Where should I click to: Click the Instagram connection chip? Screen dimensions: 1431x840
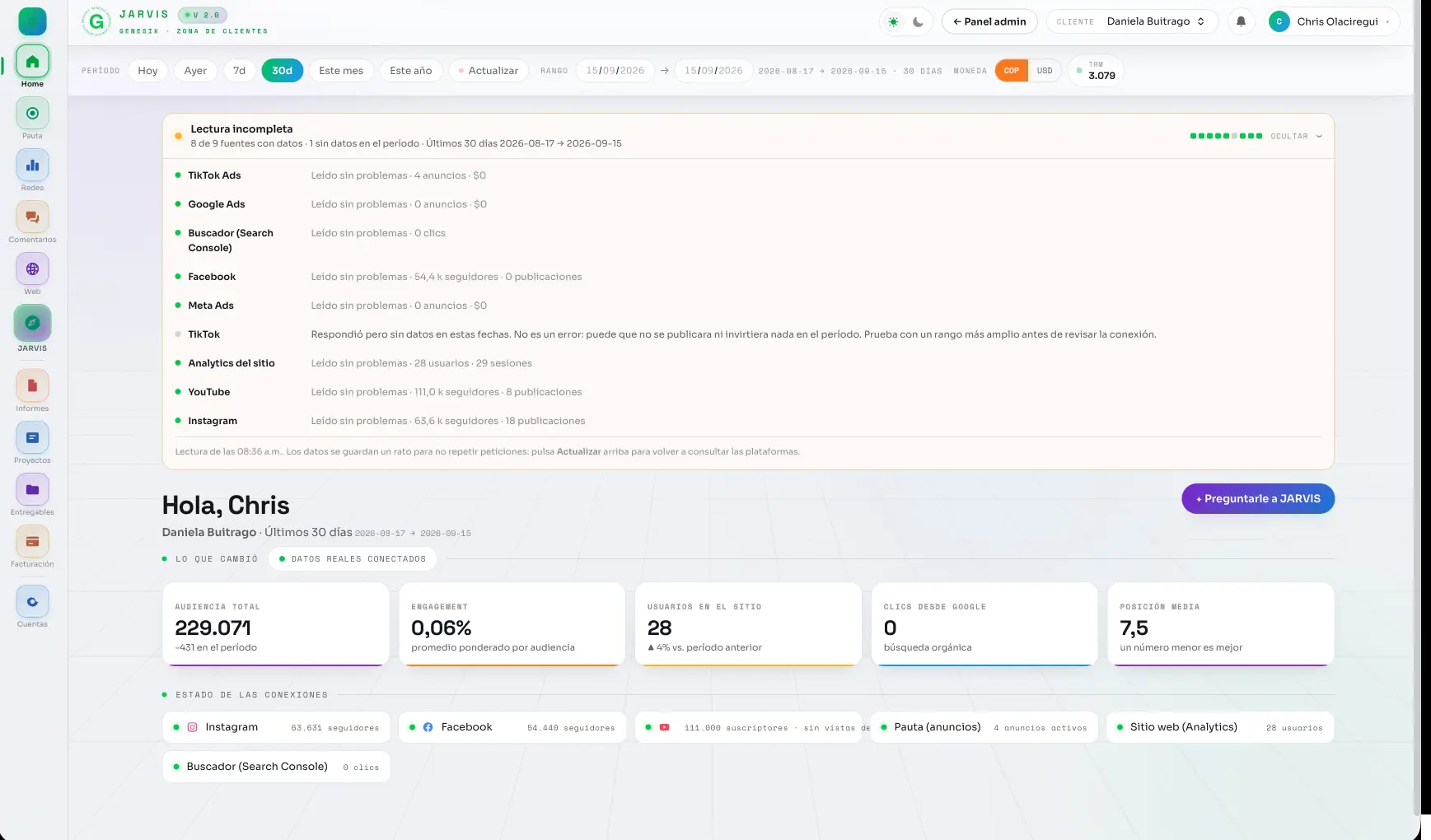pyautogui.click(x=276, y=727)
